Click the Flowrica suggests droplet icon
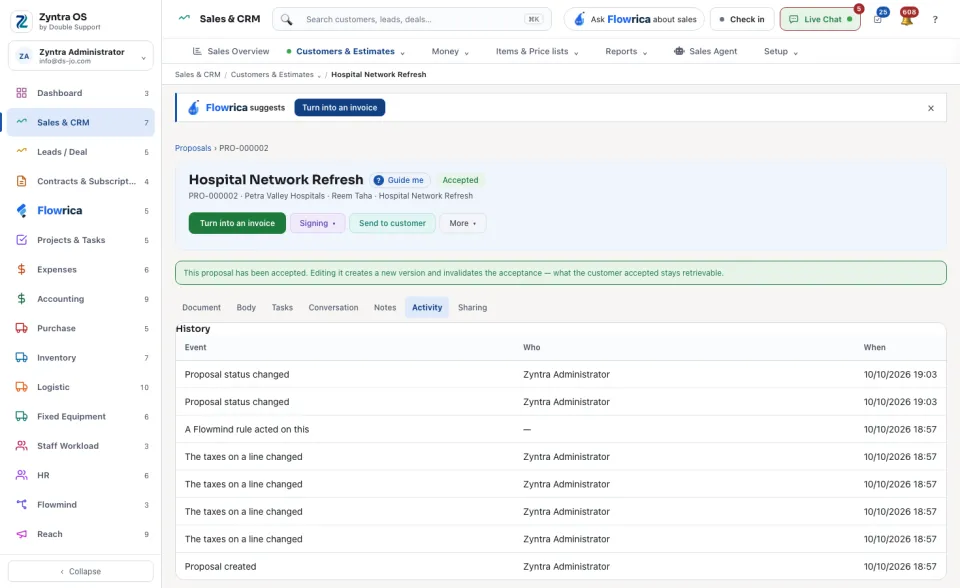The image size is (960, 588). [x=193, y=108]
